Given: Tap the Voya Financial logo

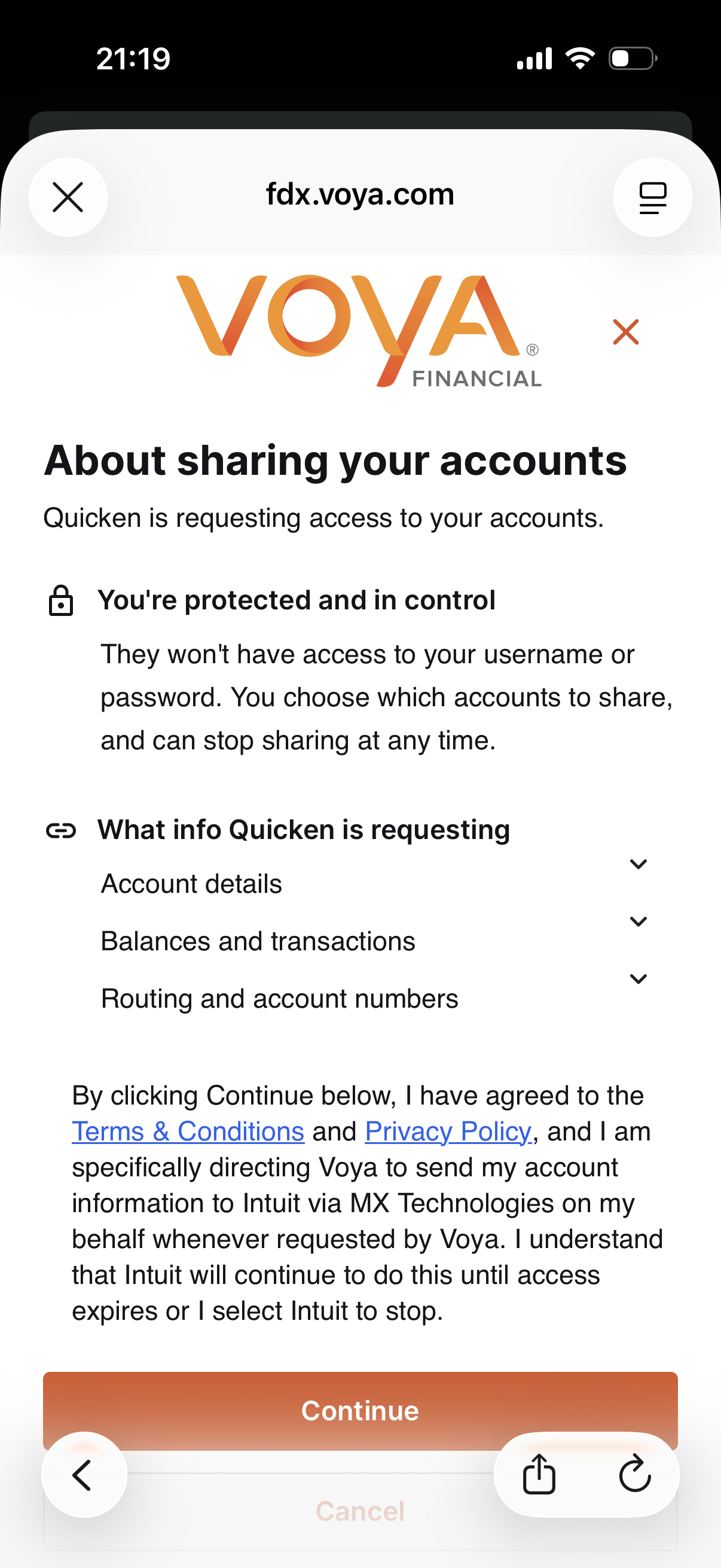Looking at the screenshot, I should [x=359, y=331].
